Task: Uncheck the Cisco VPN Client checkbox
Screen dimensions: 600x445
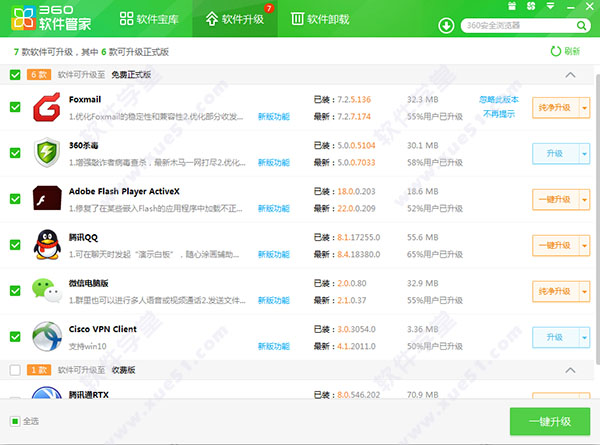Action: (15, 337)
